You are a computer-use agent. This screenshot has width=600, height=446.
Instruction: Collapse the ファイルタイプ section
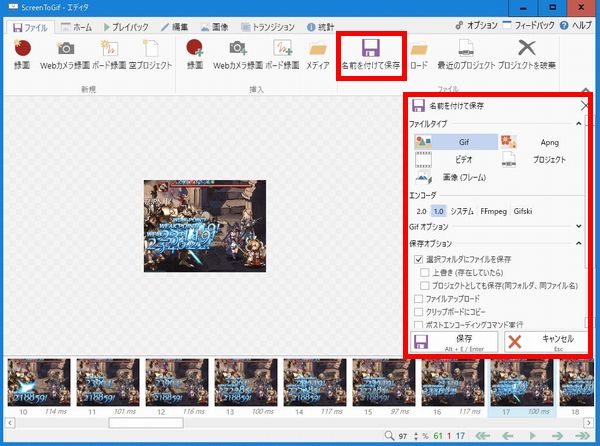point(579,124)
